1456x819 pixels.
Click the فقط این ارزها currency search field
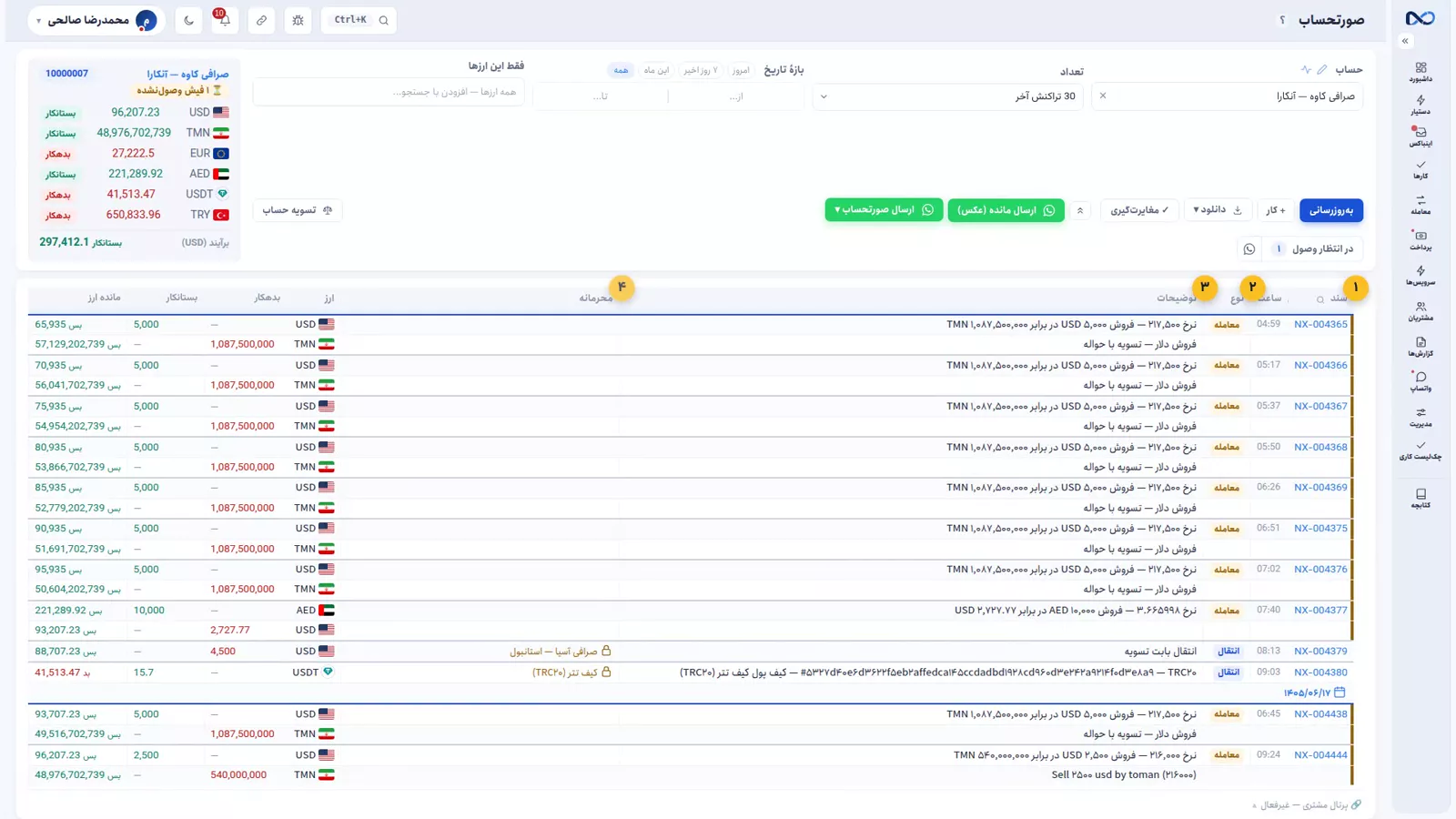tap(389, 92)
